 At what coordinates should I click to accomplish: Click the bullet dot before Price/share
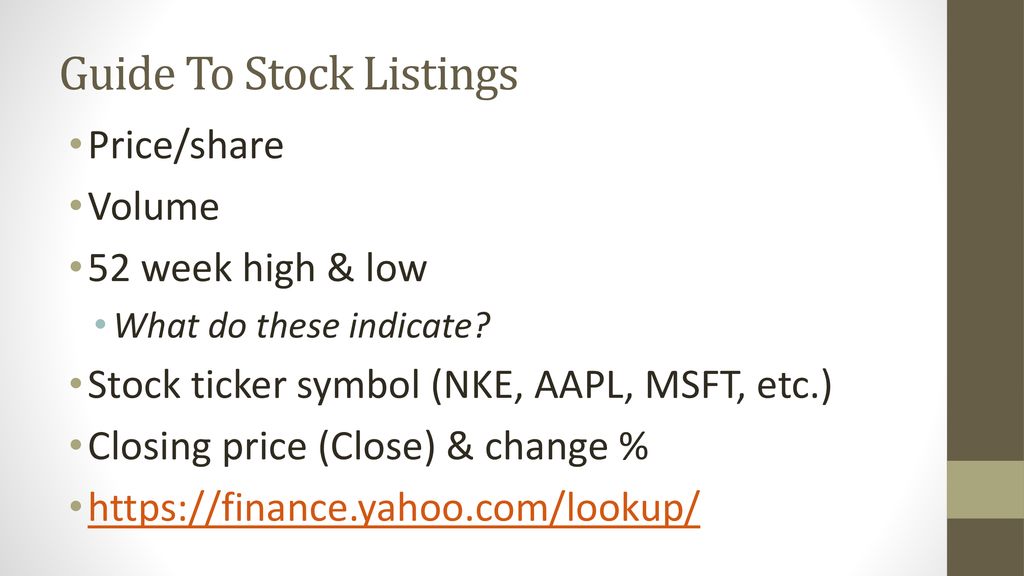point(76,144)
